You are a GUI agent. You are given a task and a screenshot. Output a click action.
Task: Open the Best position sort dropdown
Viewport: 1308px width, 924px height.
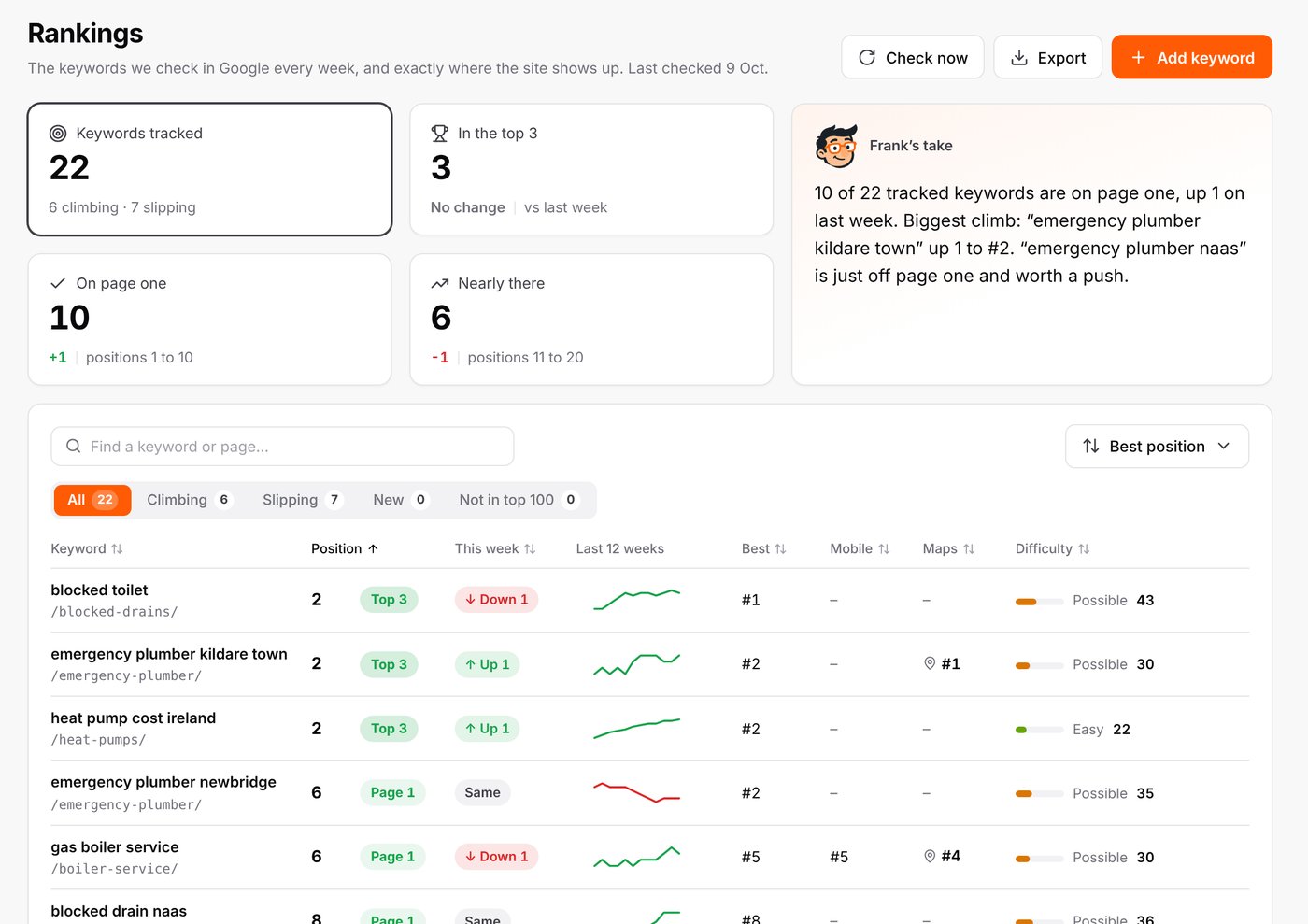pos(1157,447)
